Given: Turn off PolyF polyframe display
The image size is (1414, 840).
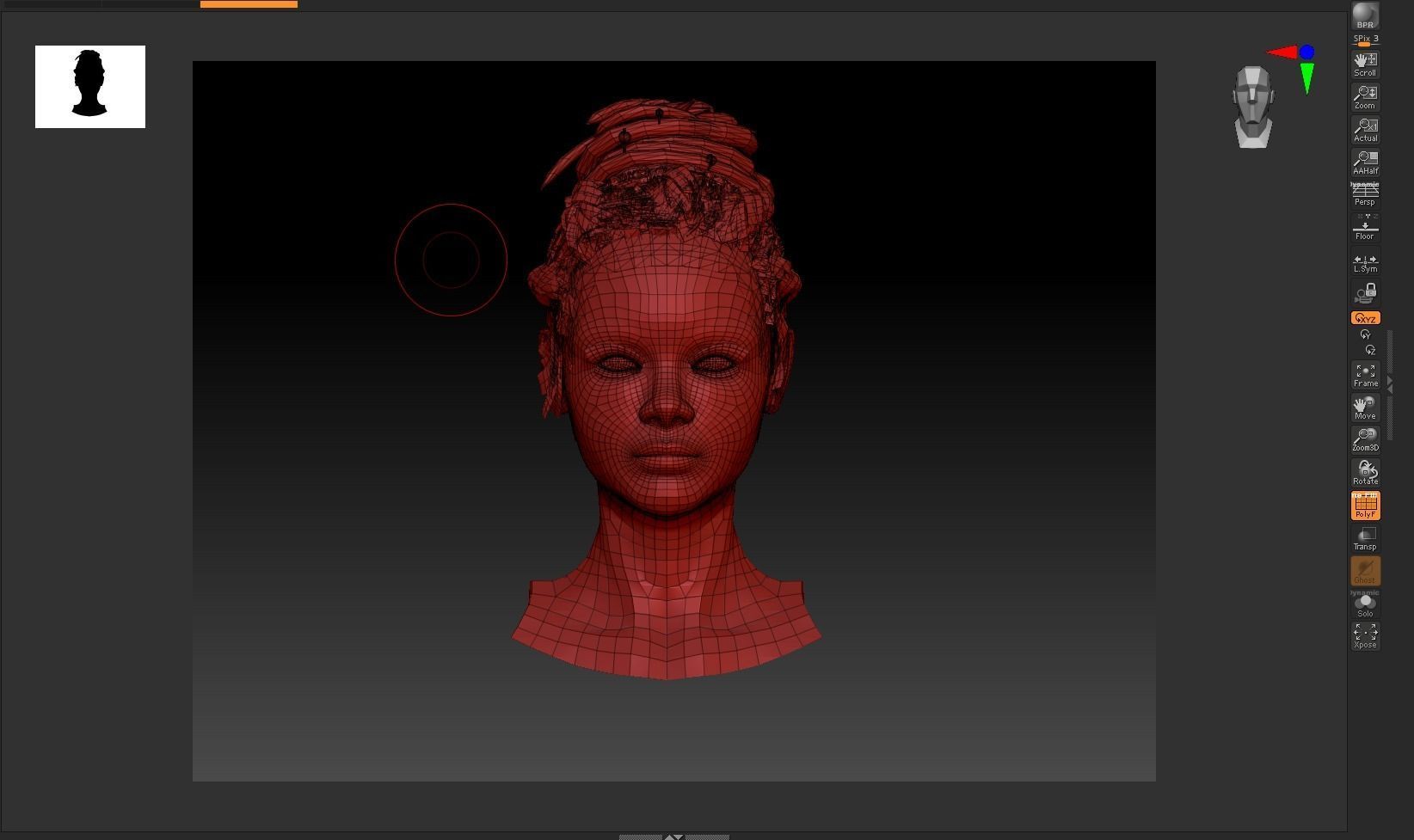Looking at the screenshot, I should pyautogui.click(x=1365, y=506).
